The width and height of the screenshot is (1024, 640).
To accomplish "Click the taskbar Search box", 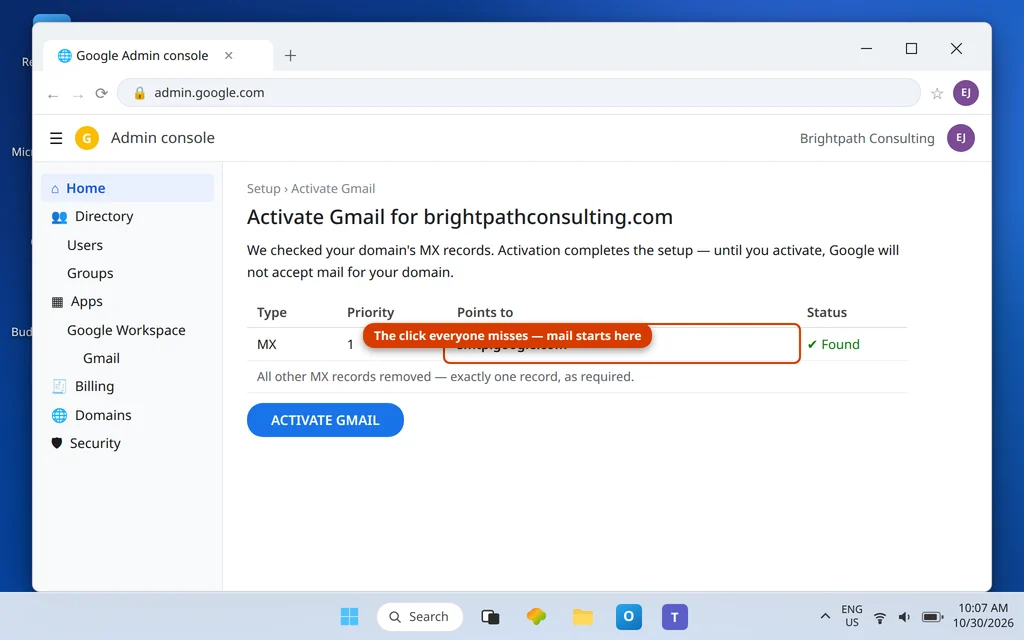I will pos(420,616).
